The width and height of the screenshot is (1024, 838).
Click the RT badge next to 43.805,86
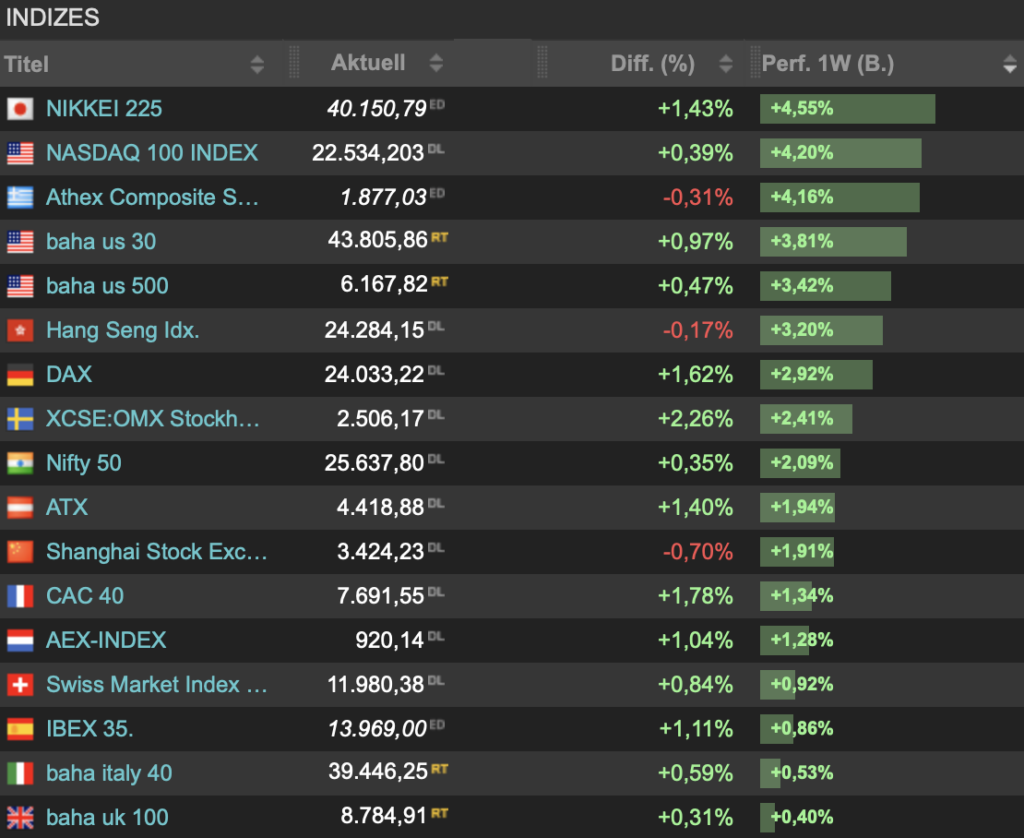point(440,237)
